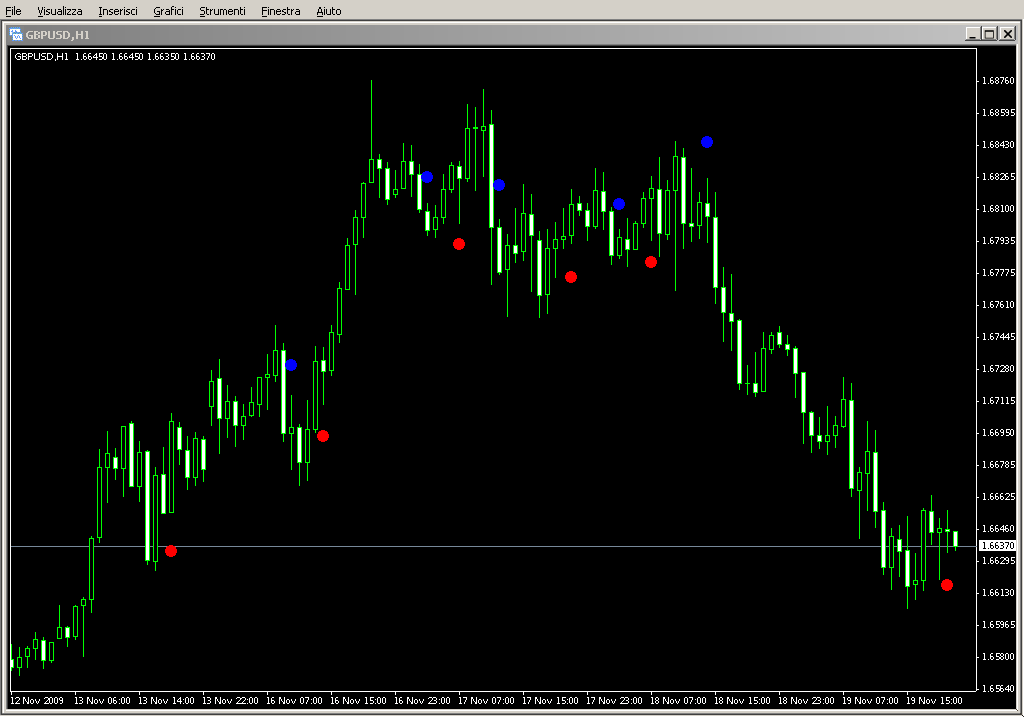Click the 17 Nov 15:00 time label
This screenshot has width=1024, height=717.
551,701
